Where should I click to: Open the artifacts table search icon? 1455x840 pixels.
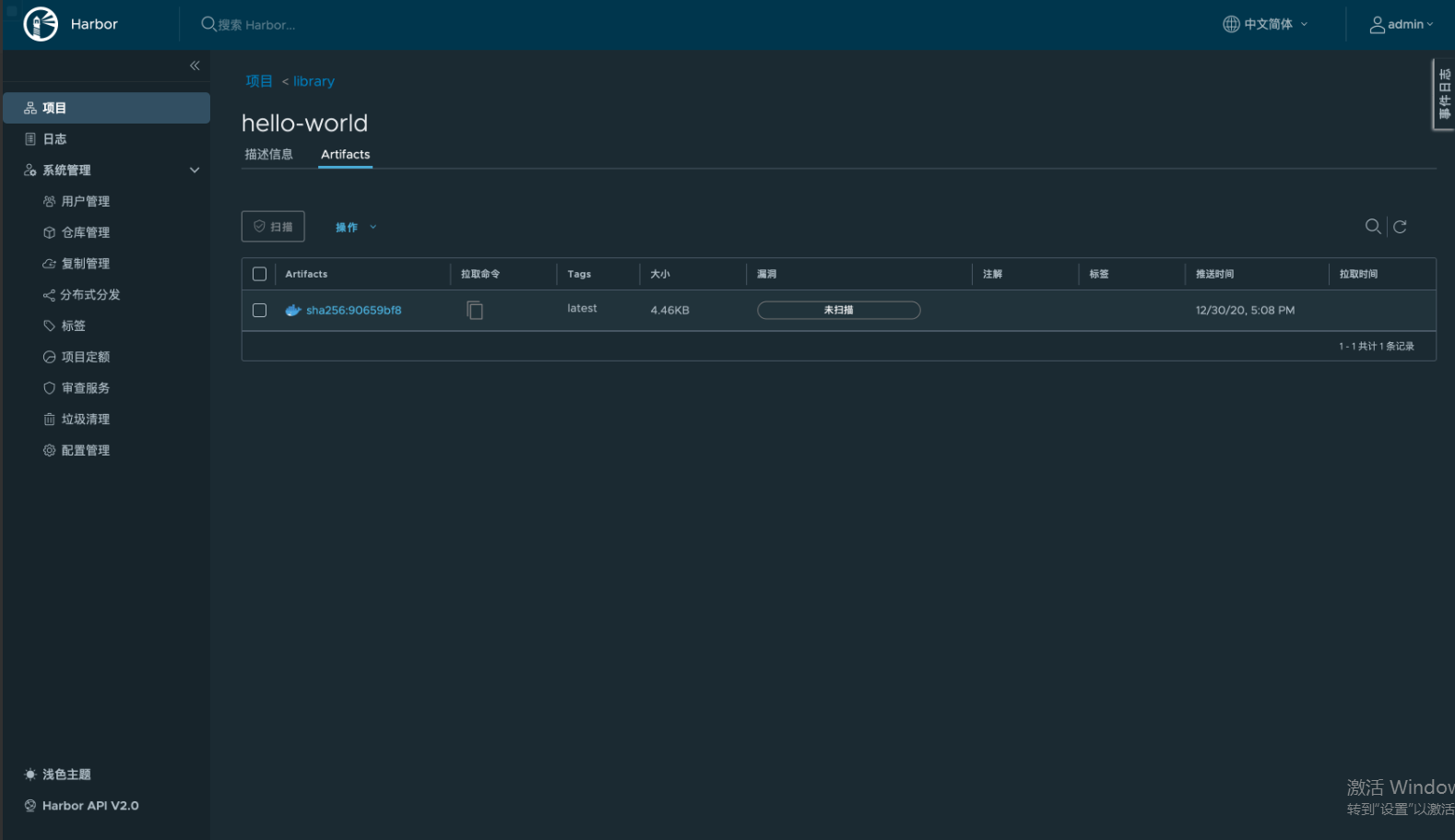click(x=1373, y=227)
